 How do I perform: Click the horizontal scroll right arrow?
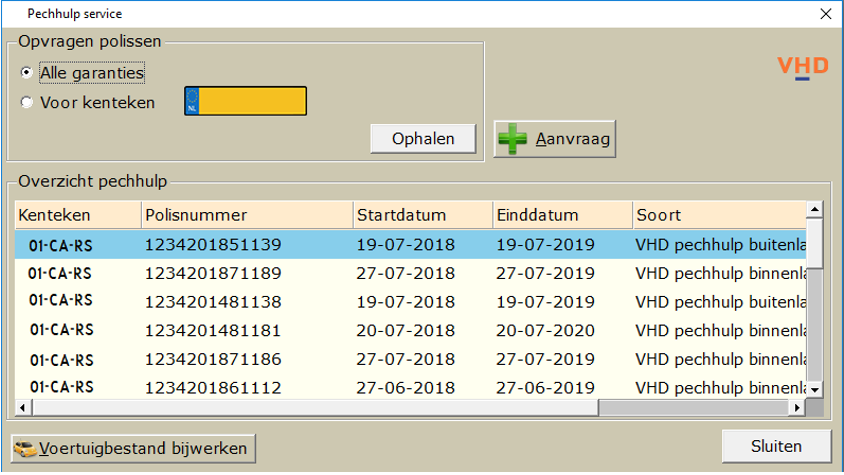pos(797,408)
